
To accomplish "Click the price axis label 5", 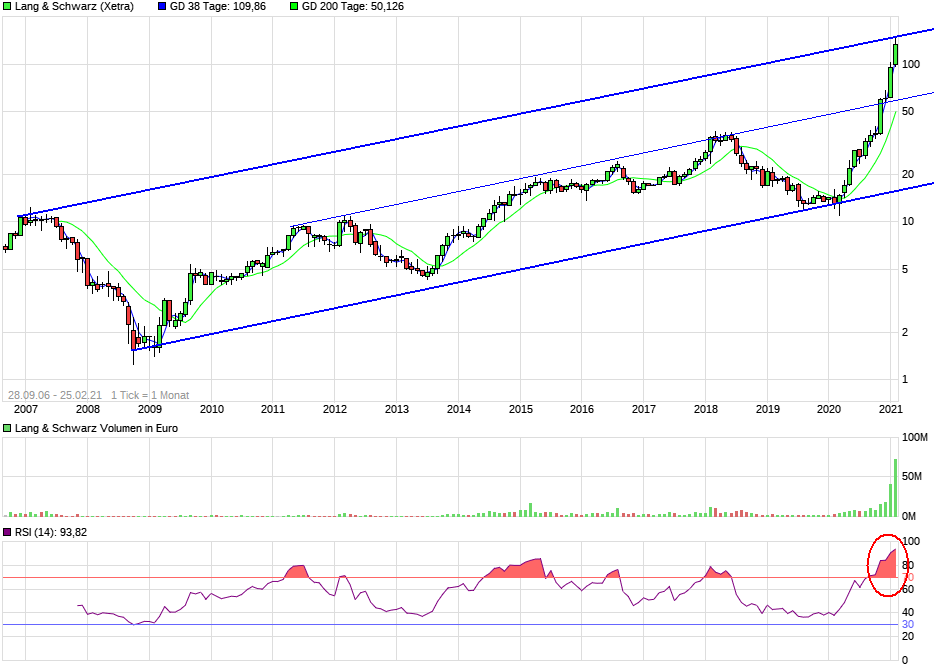I will click(905, 269).
